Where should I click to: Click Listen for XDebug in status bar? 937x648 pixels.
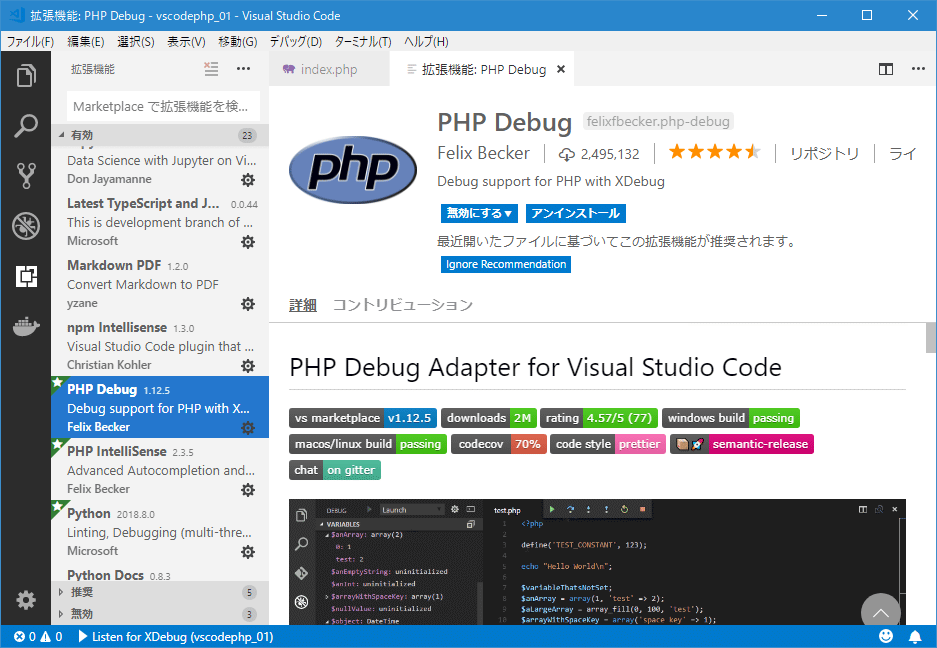tap(176, 637)
